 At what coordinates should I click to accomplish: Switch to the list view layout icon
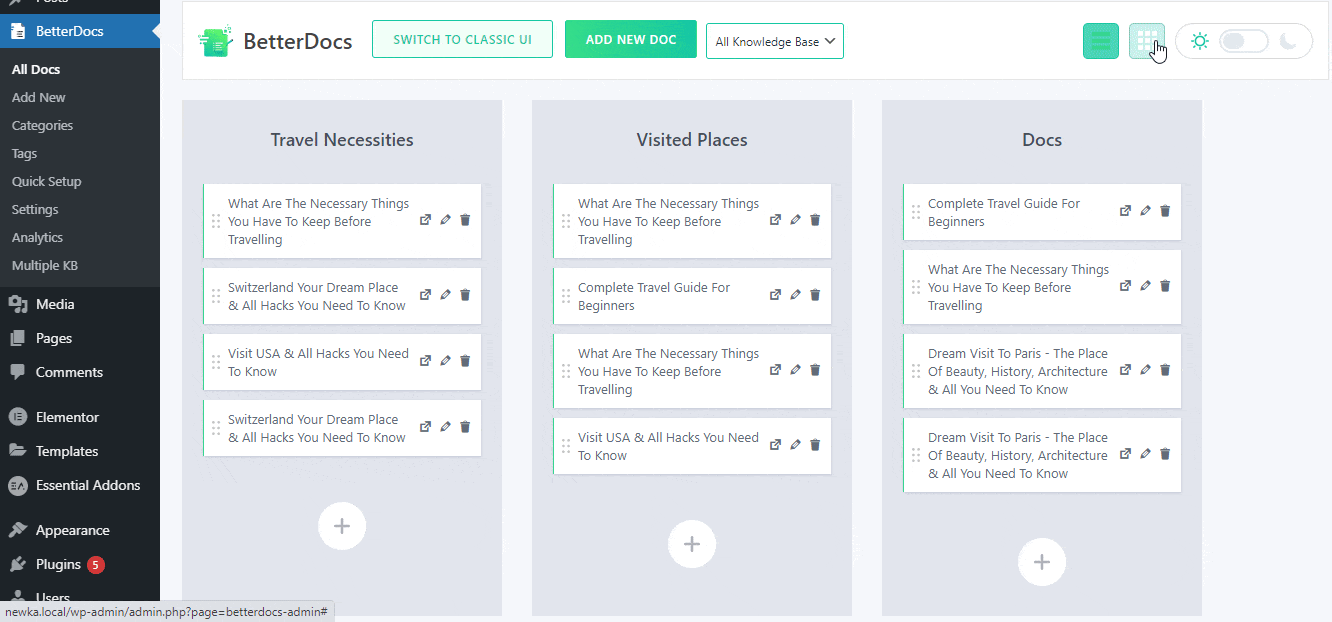pos(1101,41)
